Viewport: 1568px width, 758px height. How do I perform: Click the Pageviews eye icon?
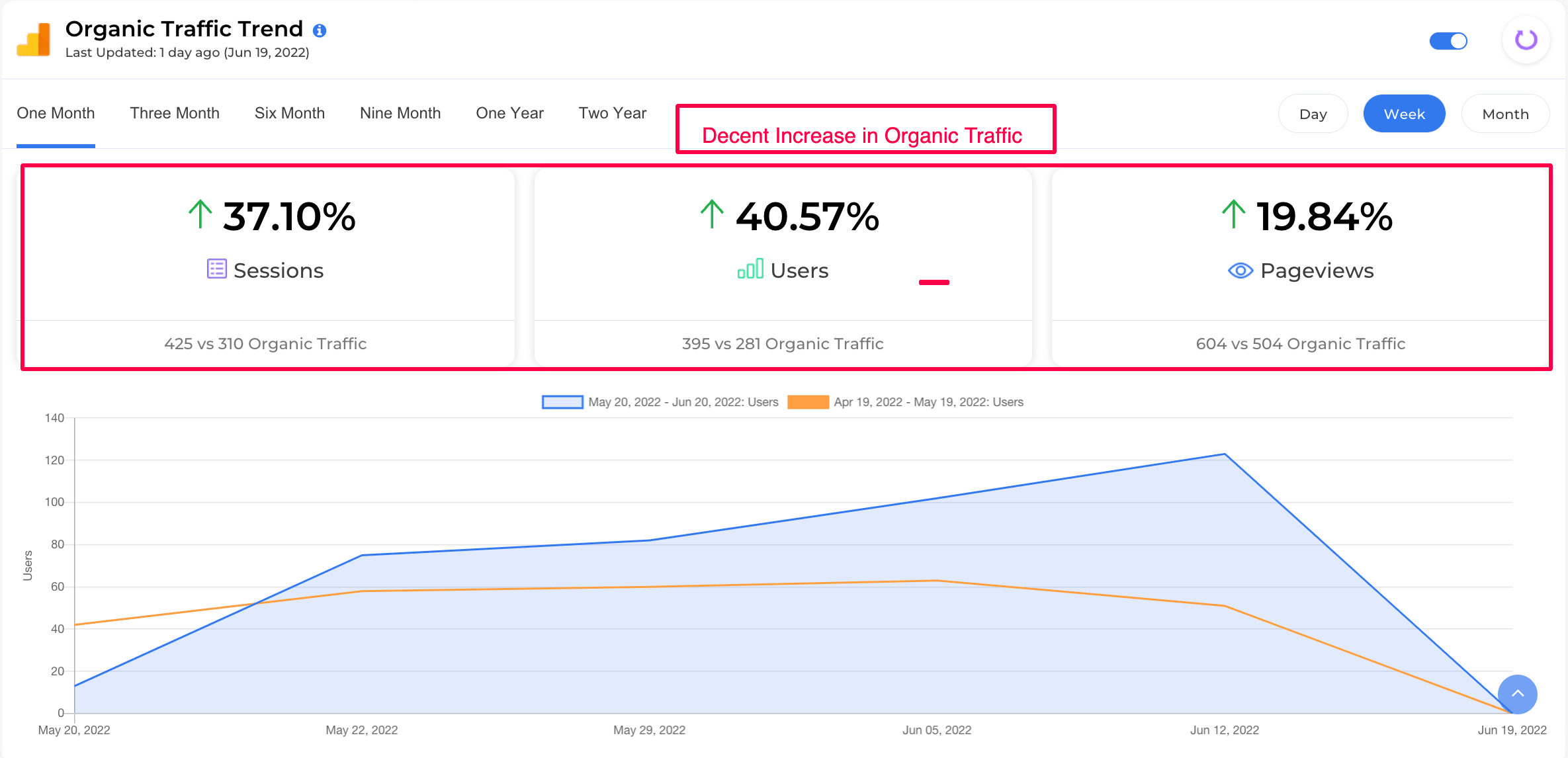1241,271
